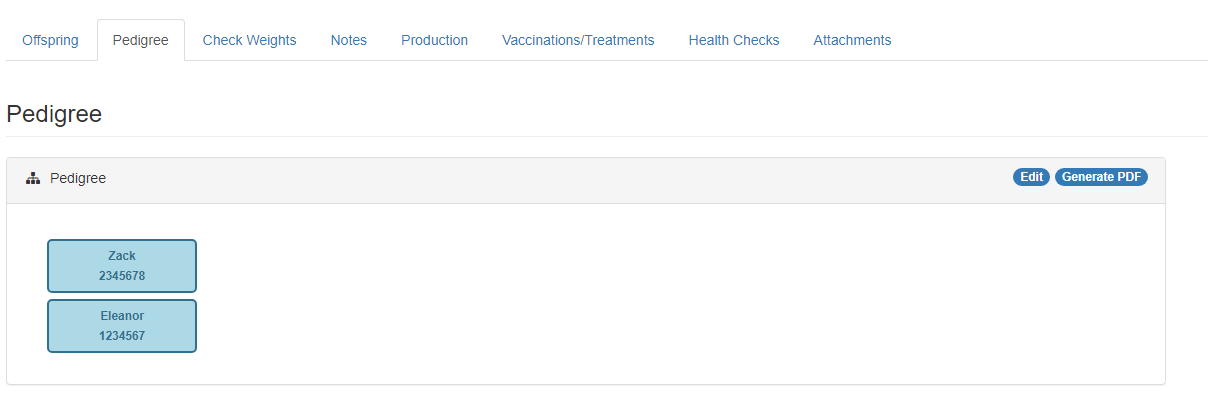1208x406 pixels.
Task: Click the name Eleanor in the dam box
Action: 122,316
